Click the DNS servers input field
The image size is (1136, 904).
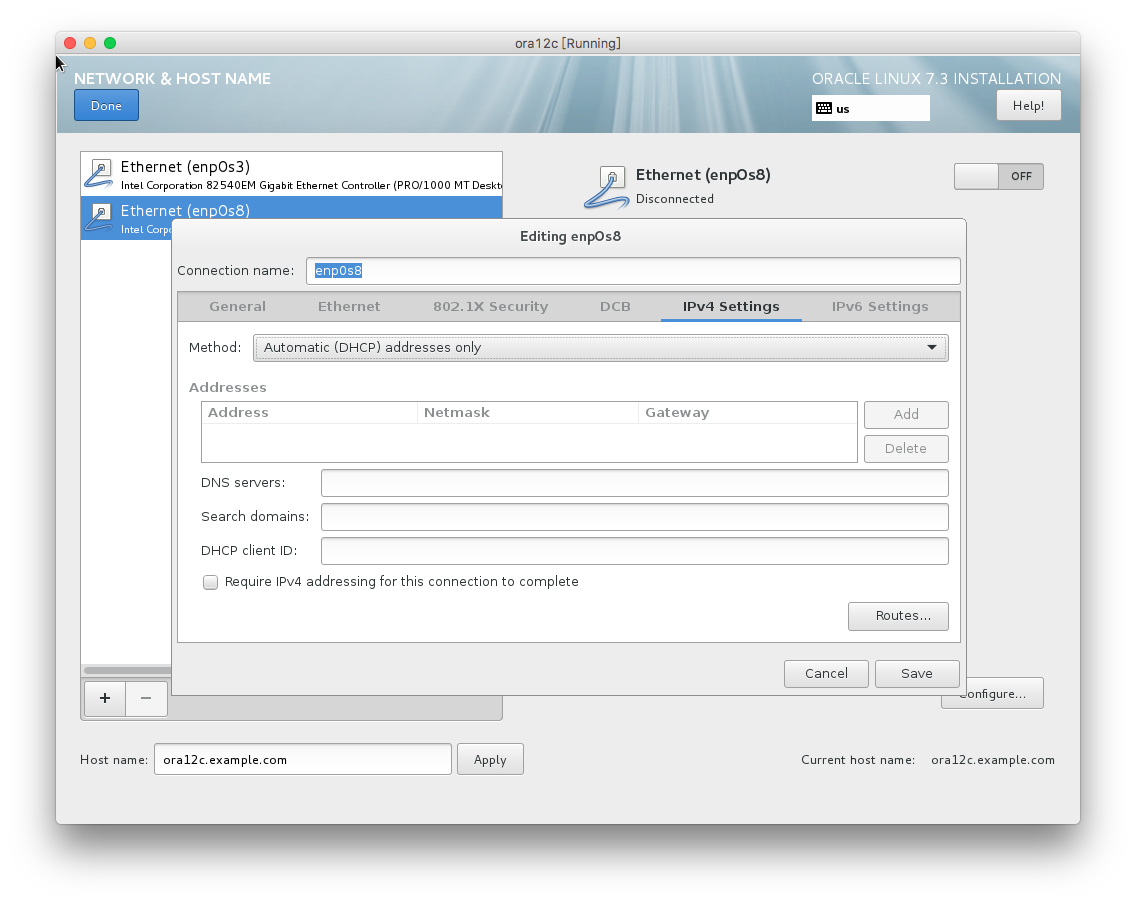(x=635, y=483)
